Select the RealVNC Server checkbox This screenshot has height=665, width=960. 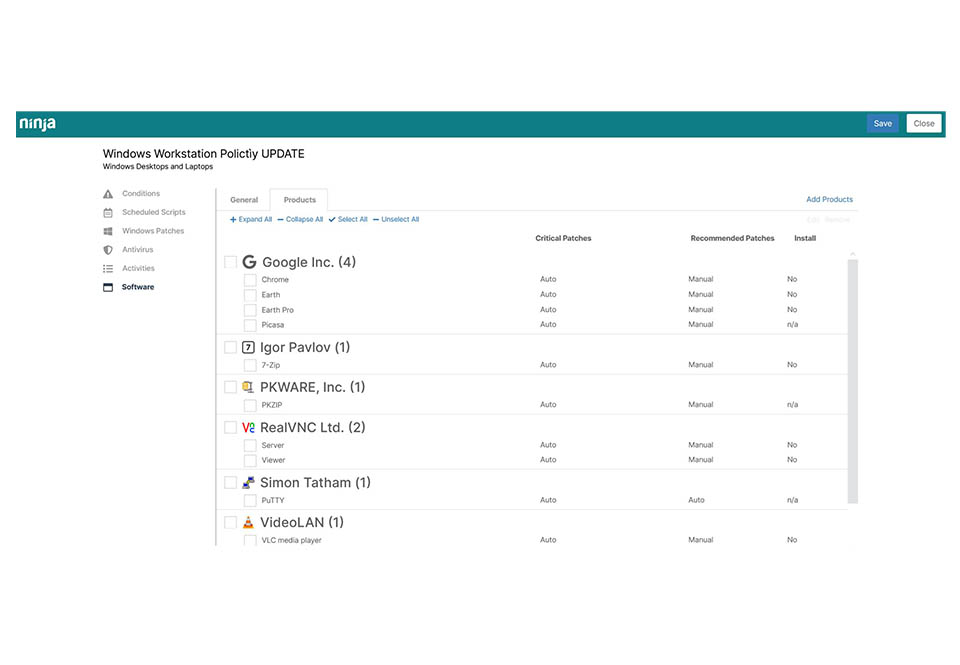[x=250, y=446]
